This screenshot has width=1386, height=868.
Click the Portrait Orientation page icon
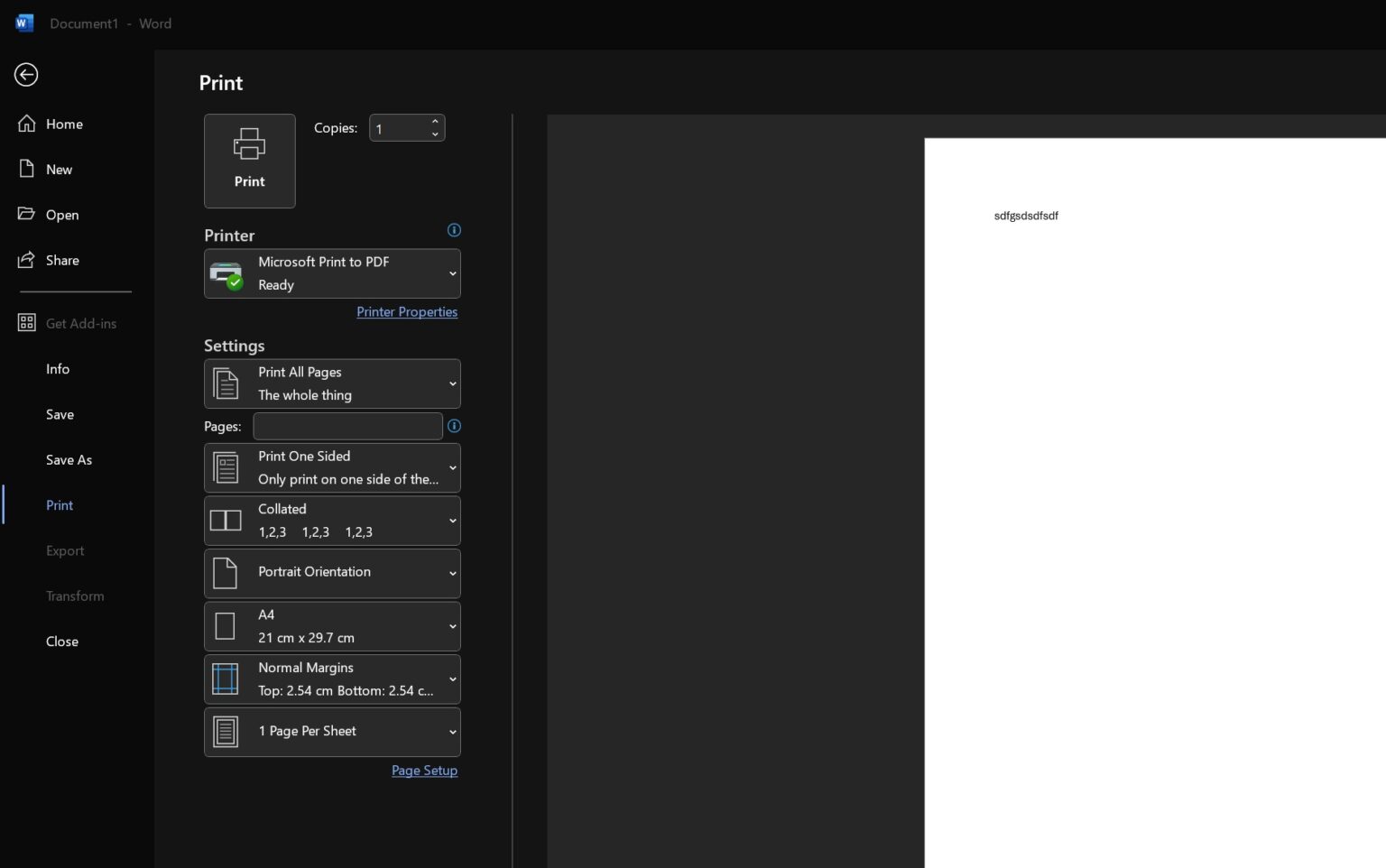(x=226, y=573)
